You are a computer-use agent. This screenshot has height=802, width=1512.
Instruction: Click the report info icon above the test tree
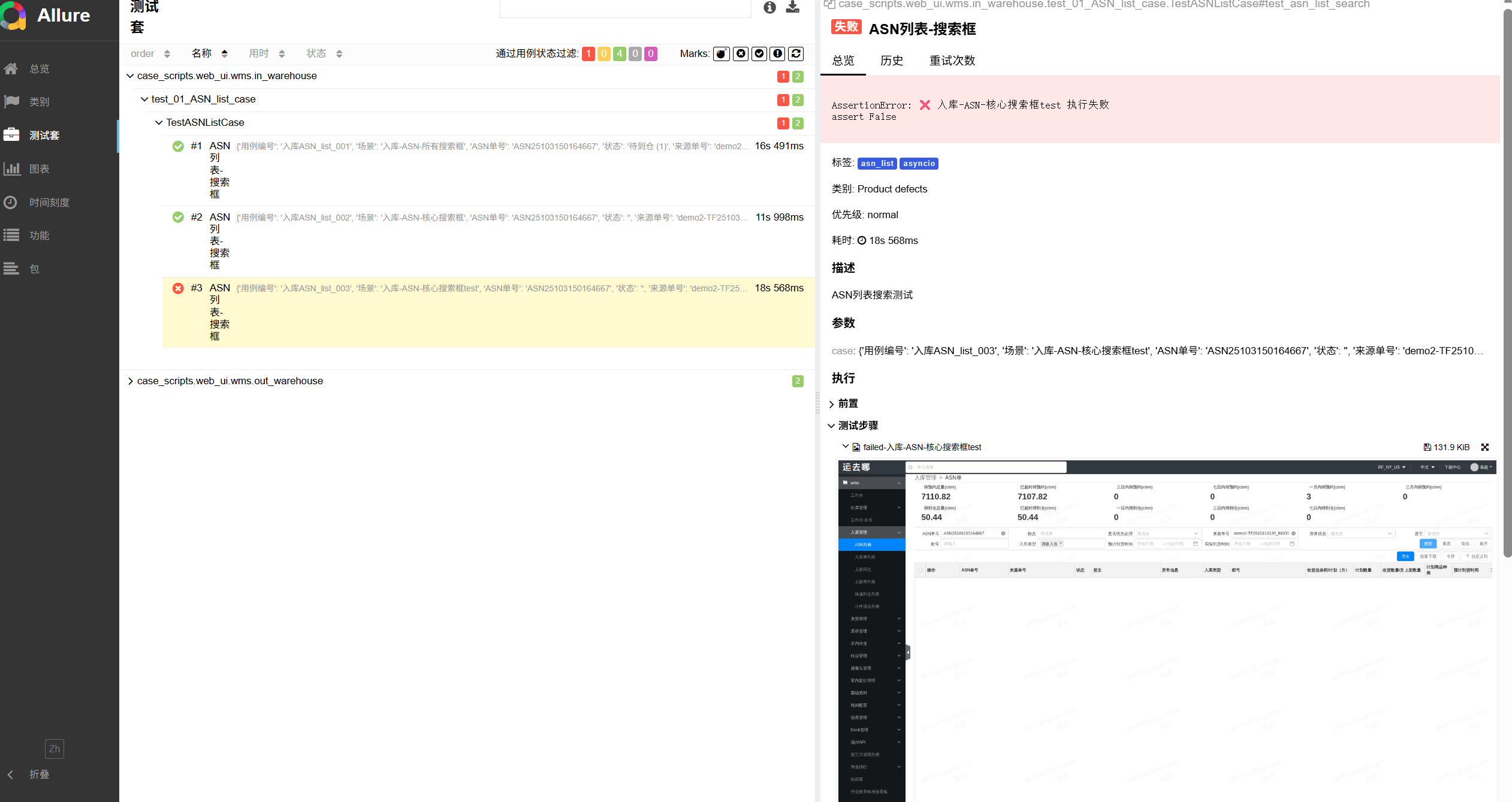pyautogui.click(x=769, y=8)
